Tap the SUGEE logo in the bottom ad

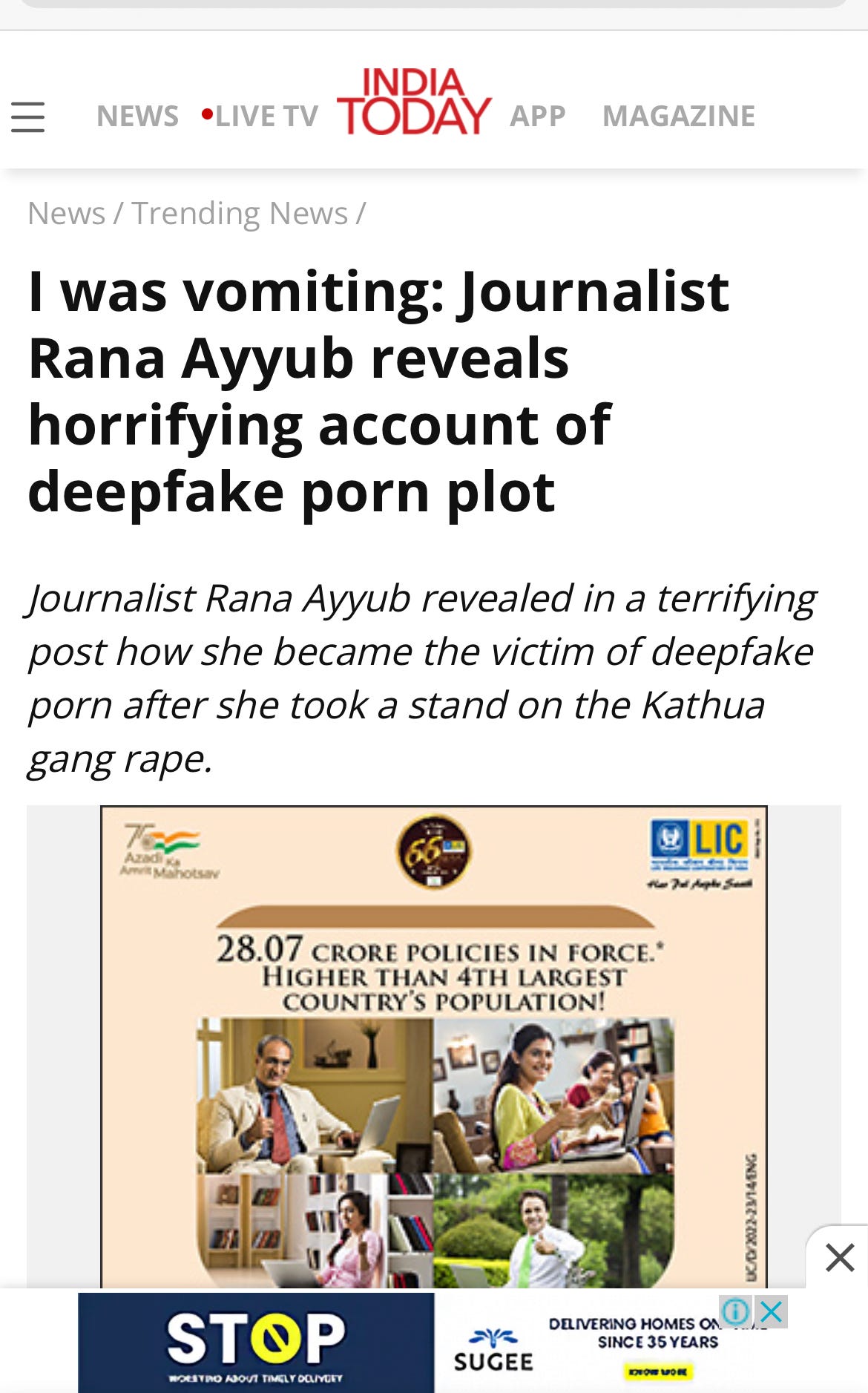(493, 1350)
